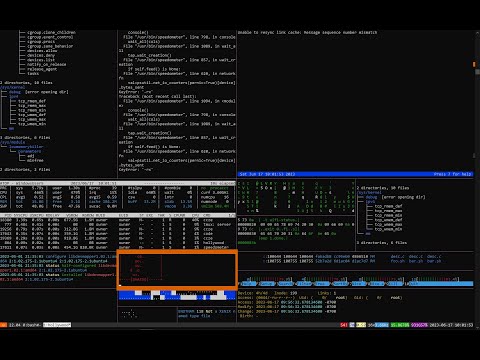Click Quit in htop function bar
Image resolution: width=480 pixels, height=360 pixels.
tap(440, 284)
